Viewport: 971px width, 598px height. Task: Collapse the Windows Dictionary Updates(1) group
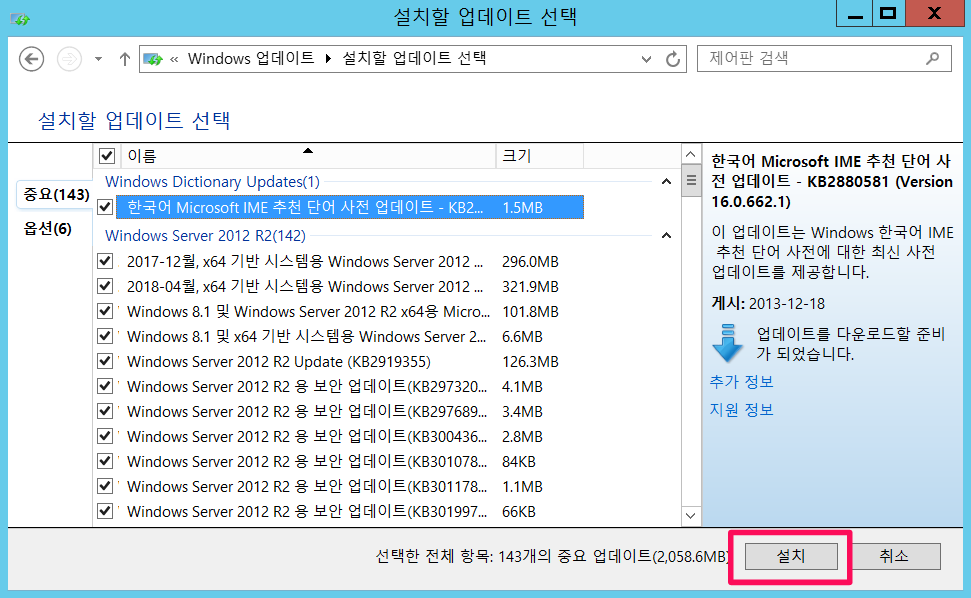coord(666,182)
